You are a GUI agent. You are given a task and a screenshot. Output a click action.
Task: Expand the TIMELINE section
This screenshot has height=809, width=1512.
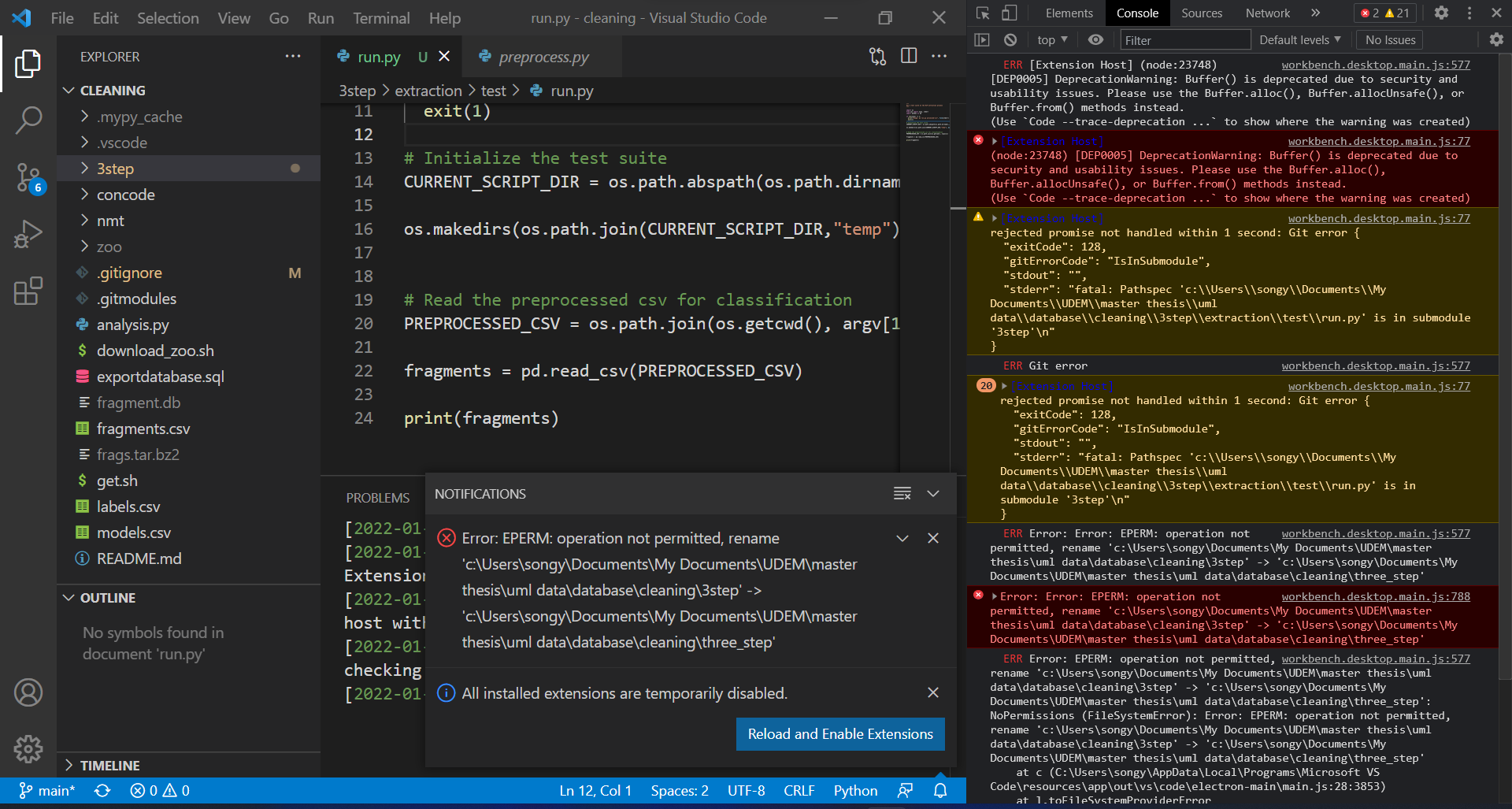coord(109,765)
